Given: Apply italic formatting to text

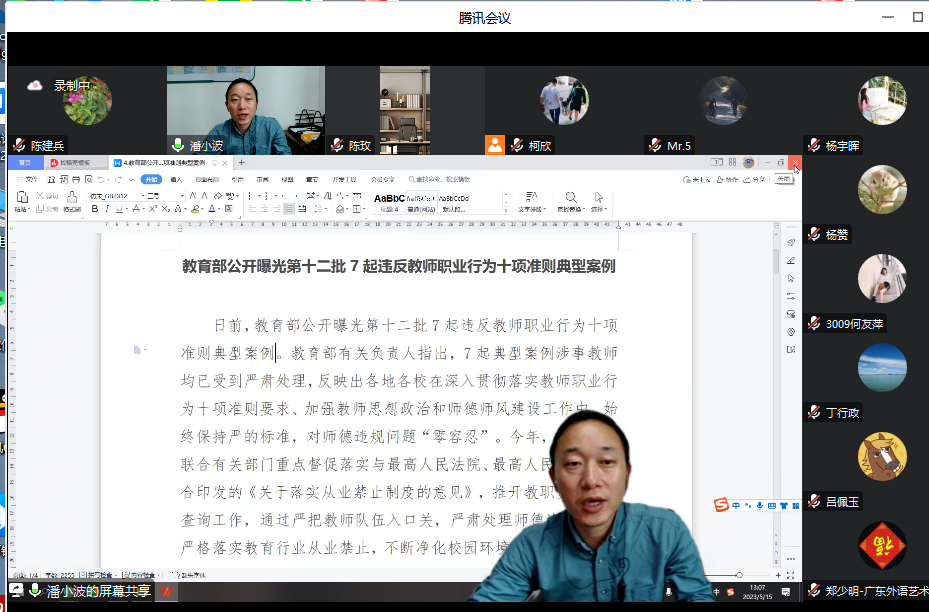Looking at the screenshot, I should 107,209.
